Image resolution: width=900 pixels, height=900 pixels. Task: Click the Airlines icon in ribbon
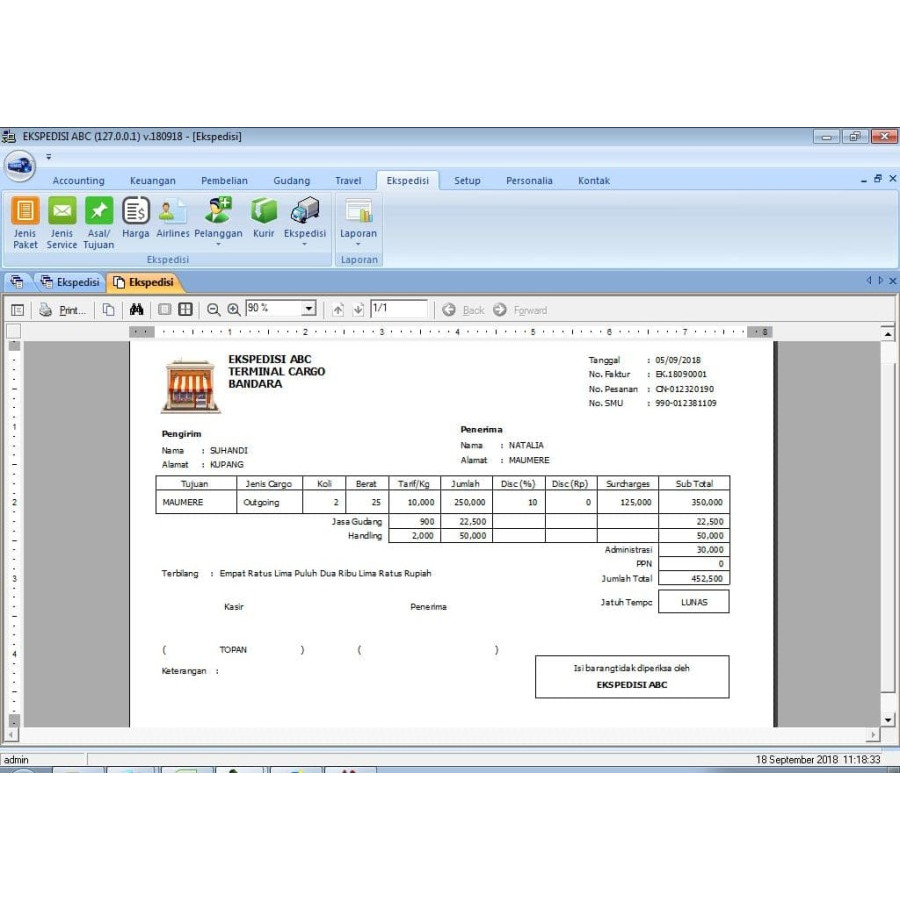(172, 211)
